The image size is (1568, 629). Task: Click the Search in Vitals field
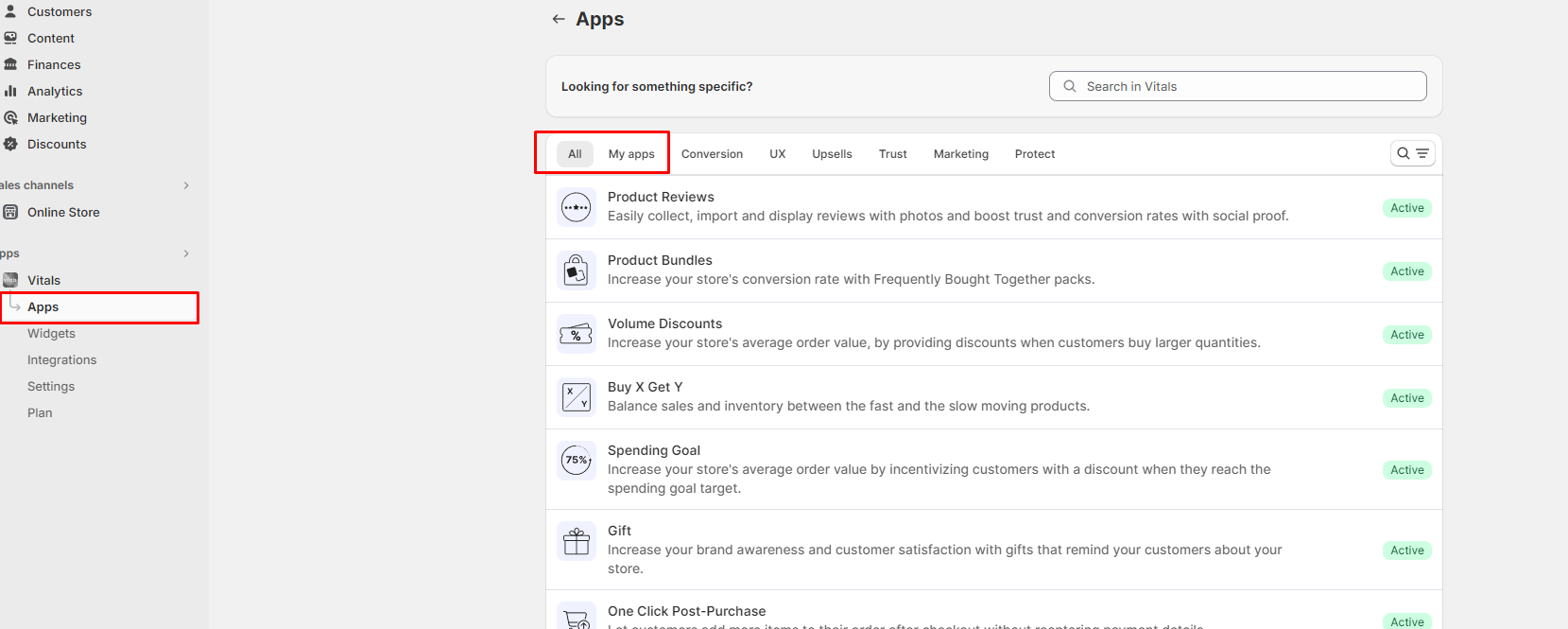pyautogui.click(x=1238, y=86)
